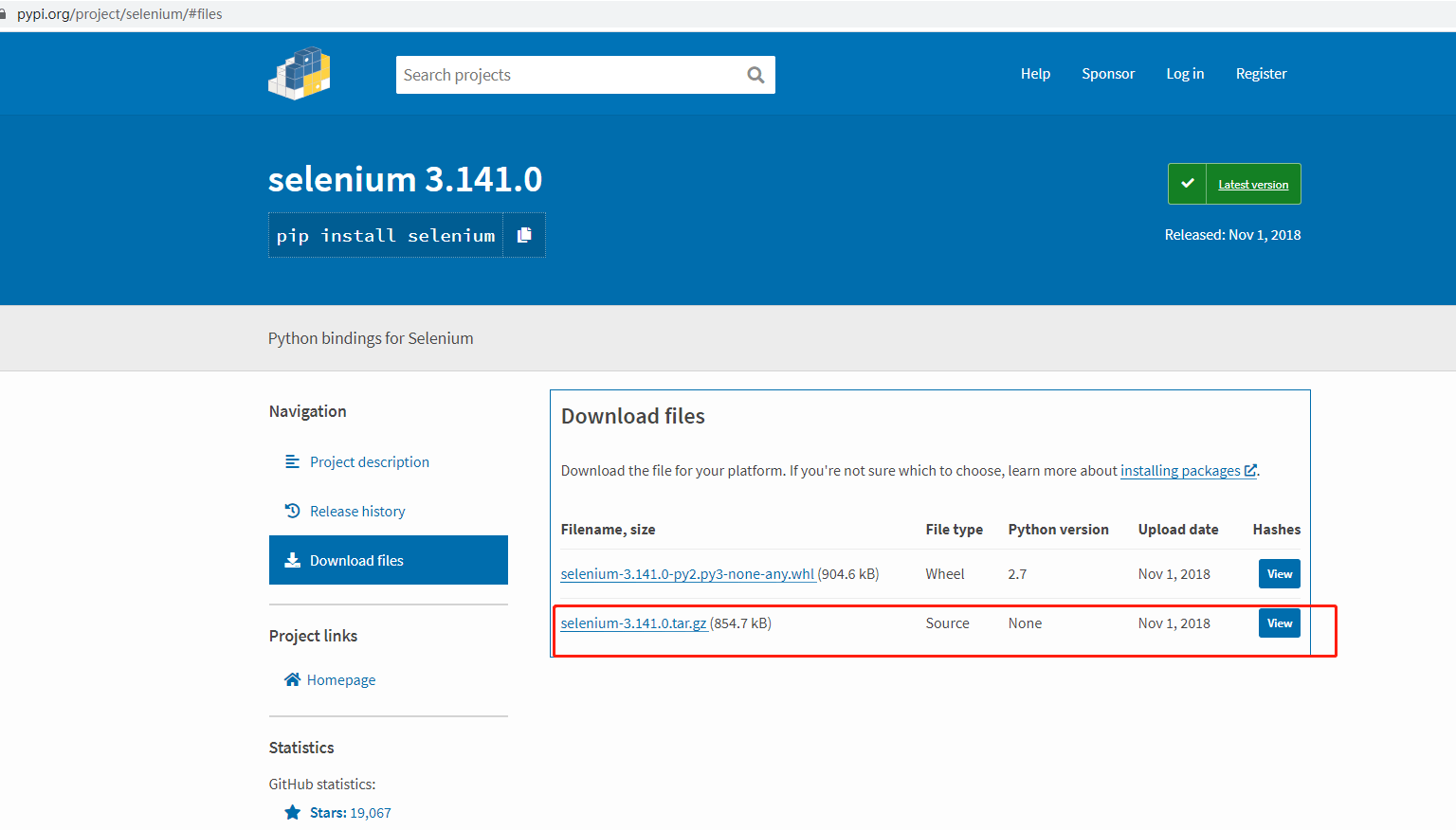Click the None Python version cell
Image resolution: width=1456 pixels, height=830 pixels.
point(1025,623)
